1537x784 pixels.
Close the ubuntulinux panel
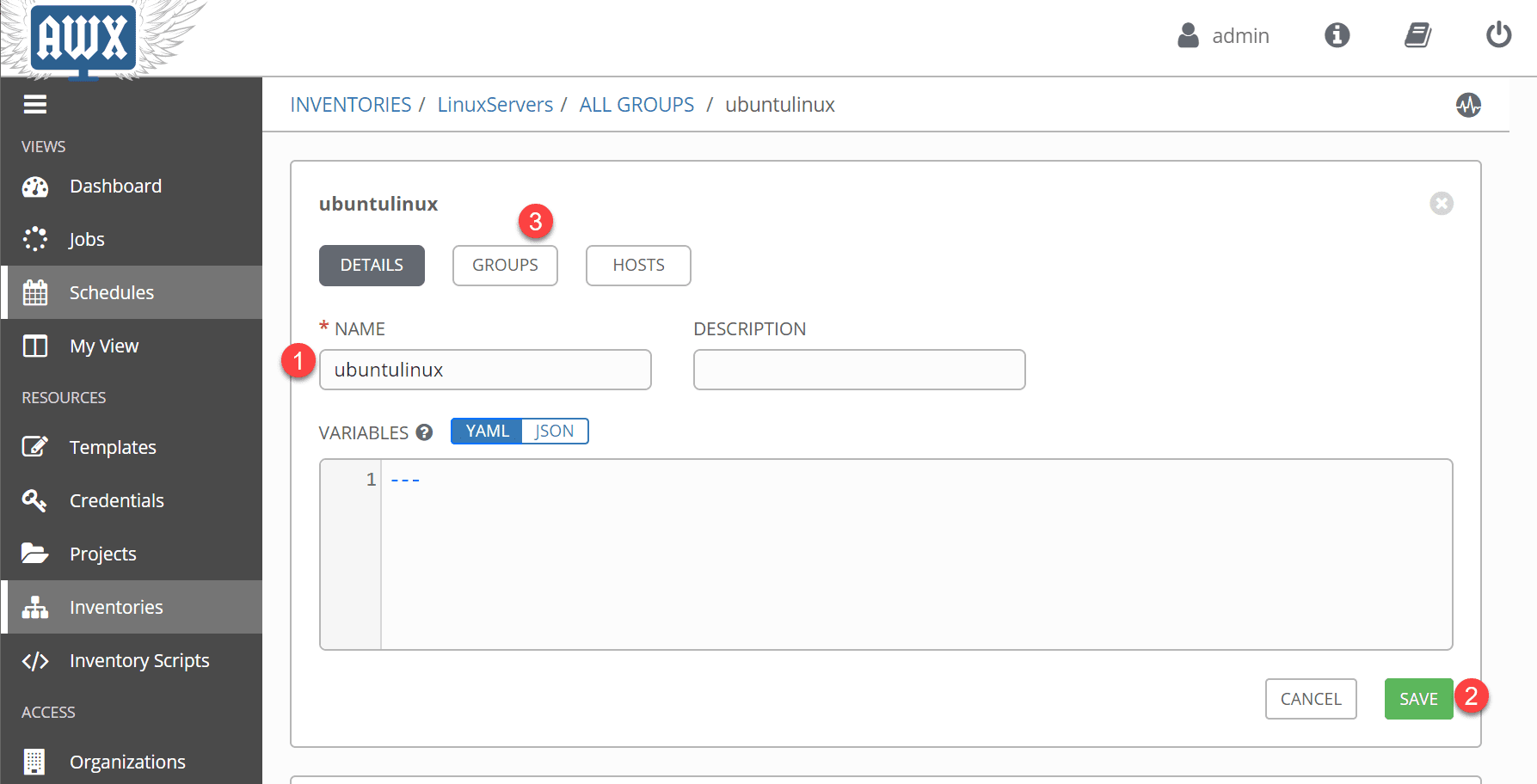point(1442,203)
